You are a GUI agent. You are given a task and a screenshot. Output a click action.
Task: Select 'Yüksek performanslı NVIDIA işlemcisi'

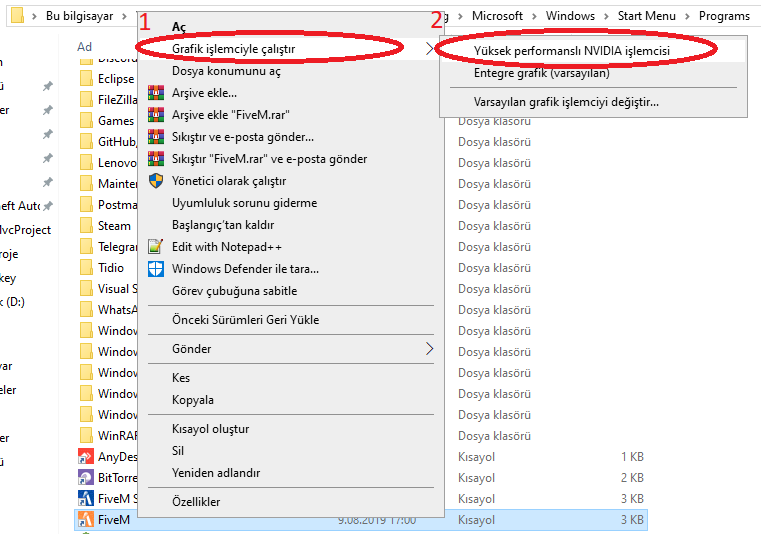pos(572,50)
